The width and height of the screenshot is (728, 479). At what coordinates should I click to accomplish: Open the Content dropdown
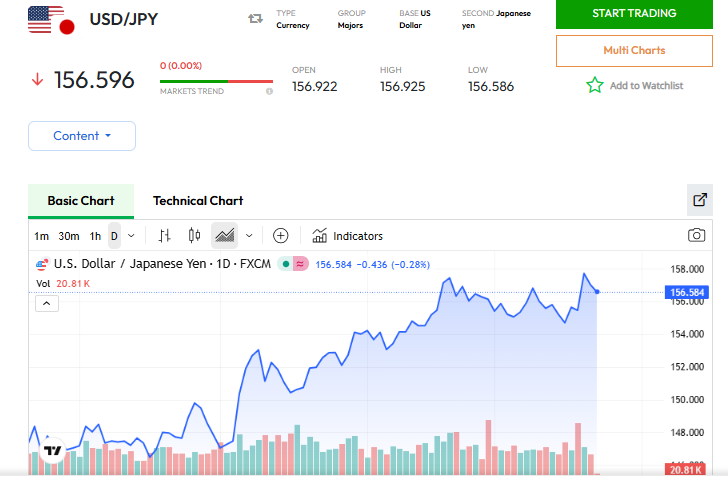click(x=82, y=136)
